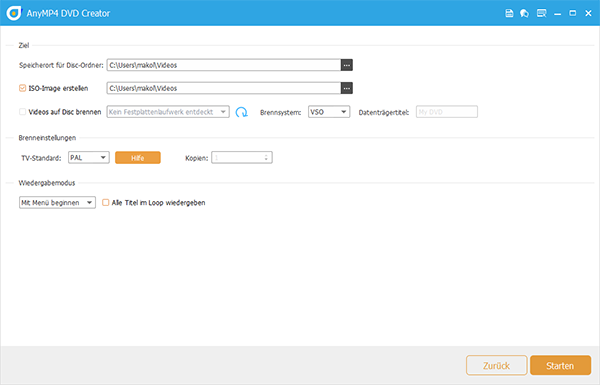Click the ISO-Image path input field

click(224, 88)
